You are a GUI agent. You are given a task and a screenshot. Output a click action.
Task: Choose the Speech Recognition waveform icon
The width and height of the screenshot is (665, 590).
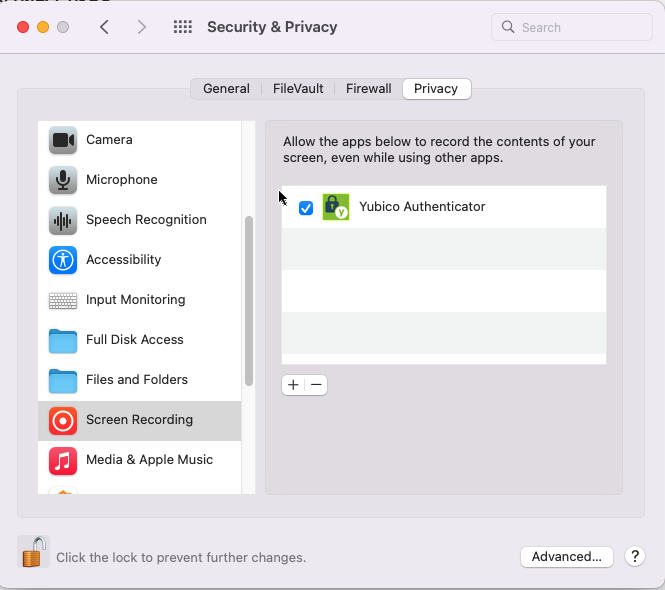tap(63, 220)
